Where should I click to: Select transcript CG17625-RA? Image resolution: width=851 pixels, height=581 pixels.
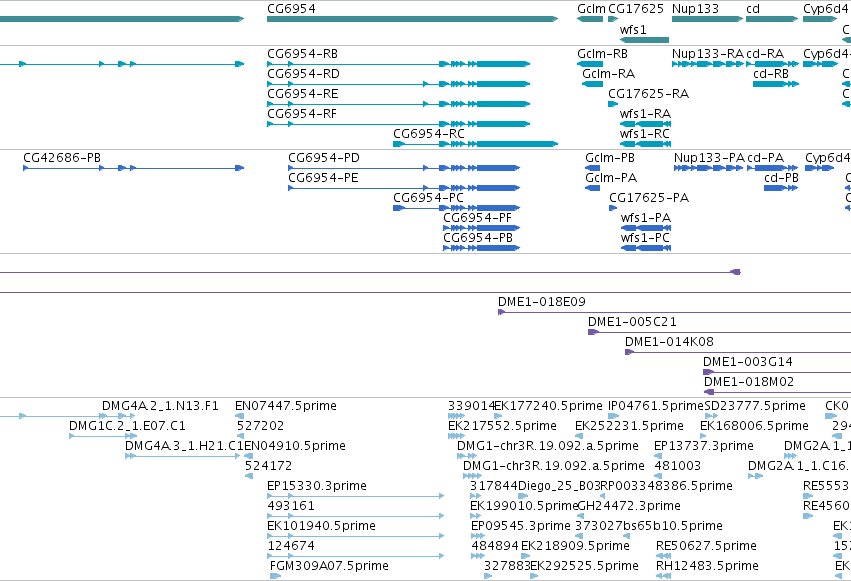tap(613, 104)
